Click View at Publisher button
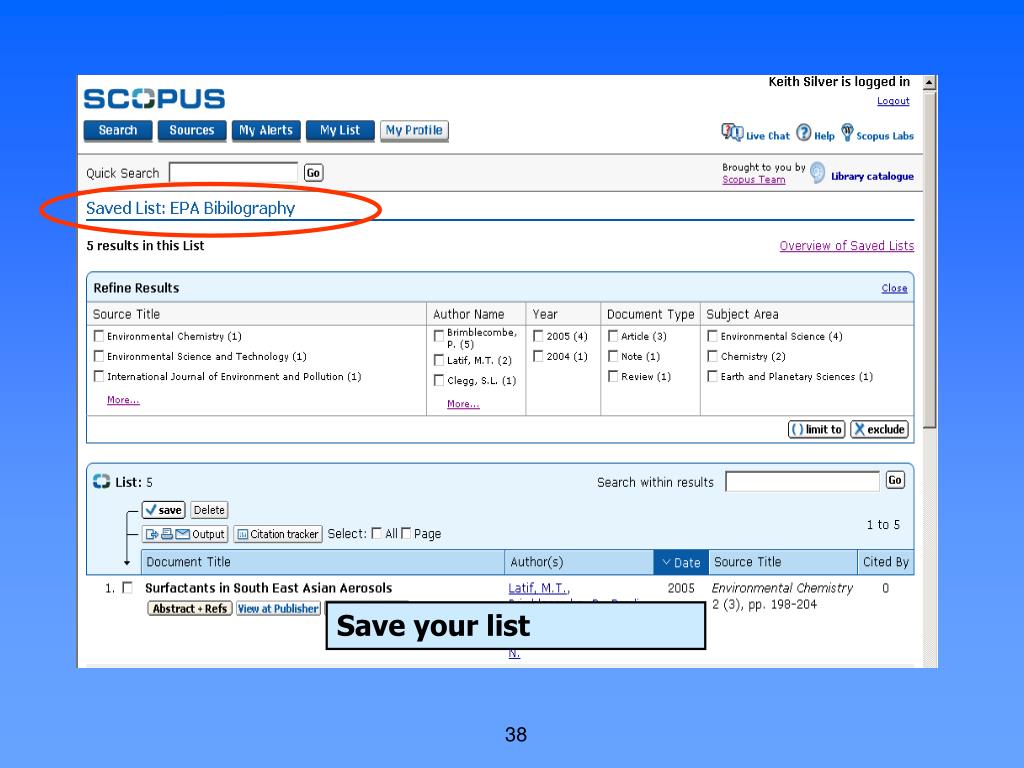The height and width of the screenshot is (768, 1024). click(x=278, y=608)
